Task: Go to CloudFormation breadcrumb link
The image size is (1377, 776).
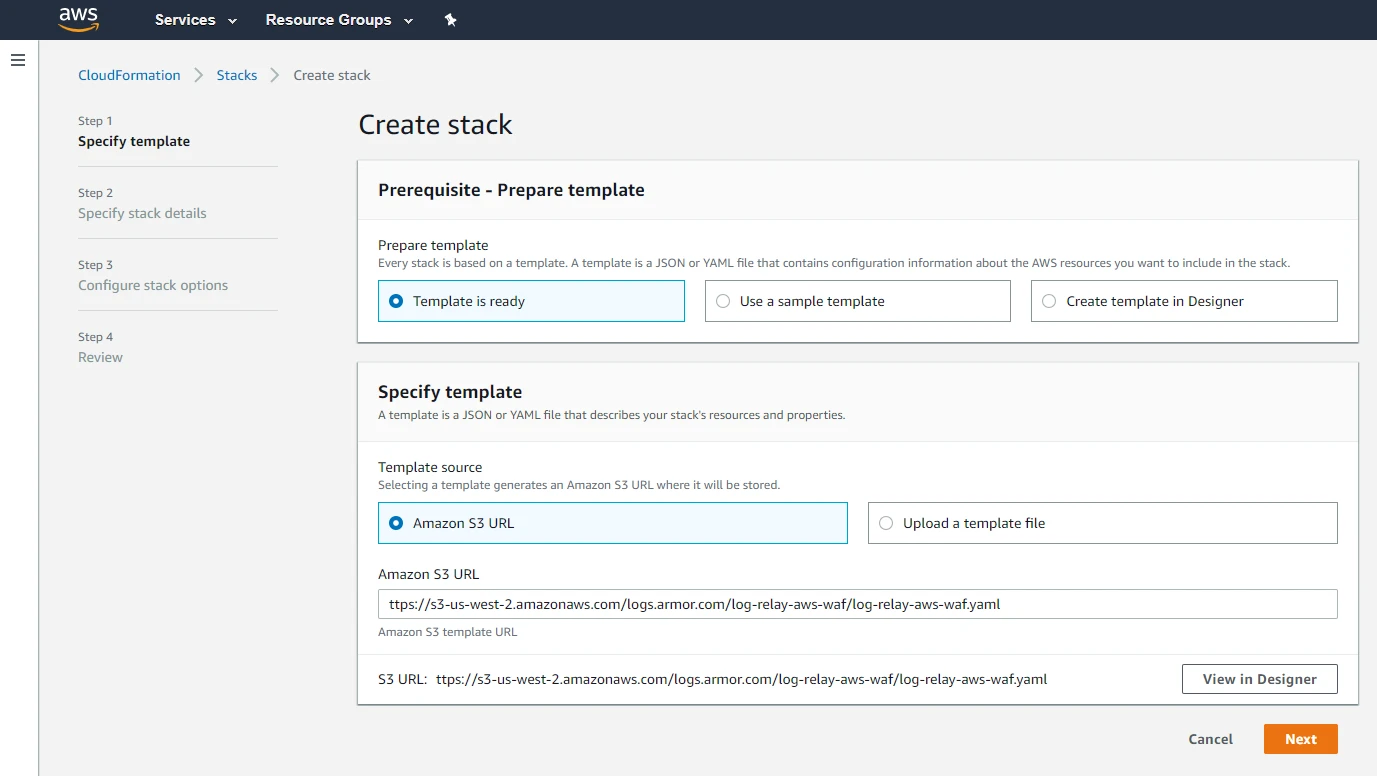Action: (x=129, y=75)
